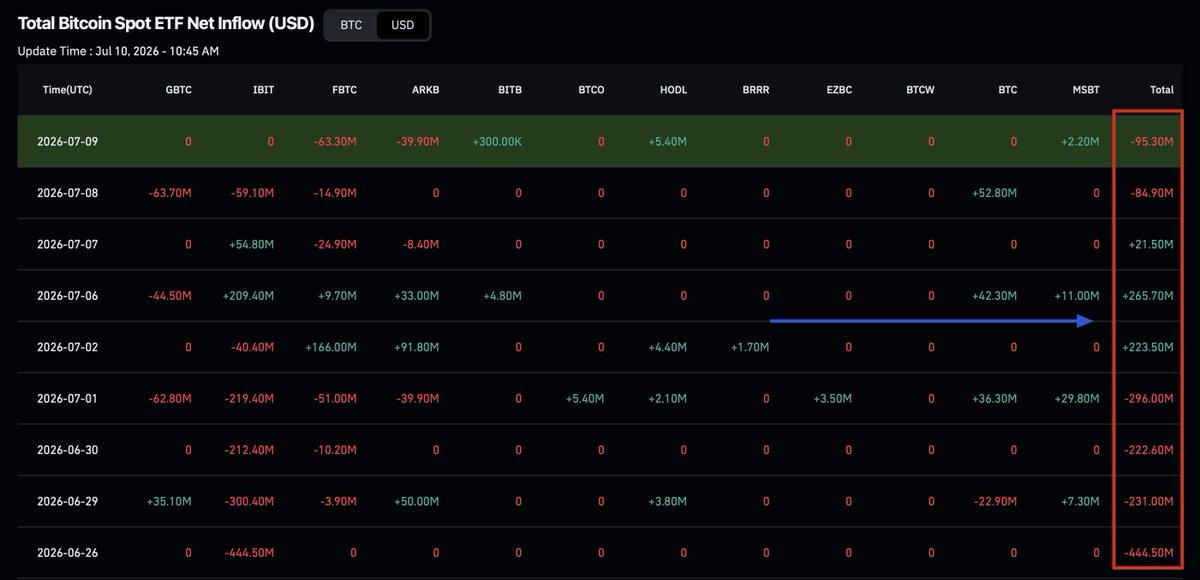1200x580 pixels.
Task: Select the 2026-06-30 date row
Action: tap(600, 450)
